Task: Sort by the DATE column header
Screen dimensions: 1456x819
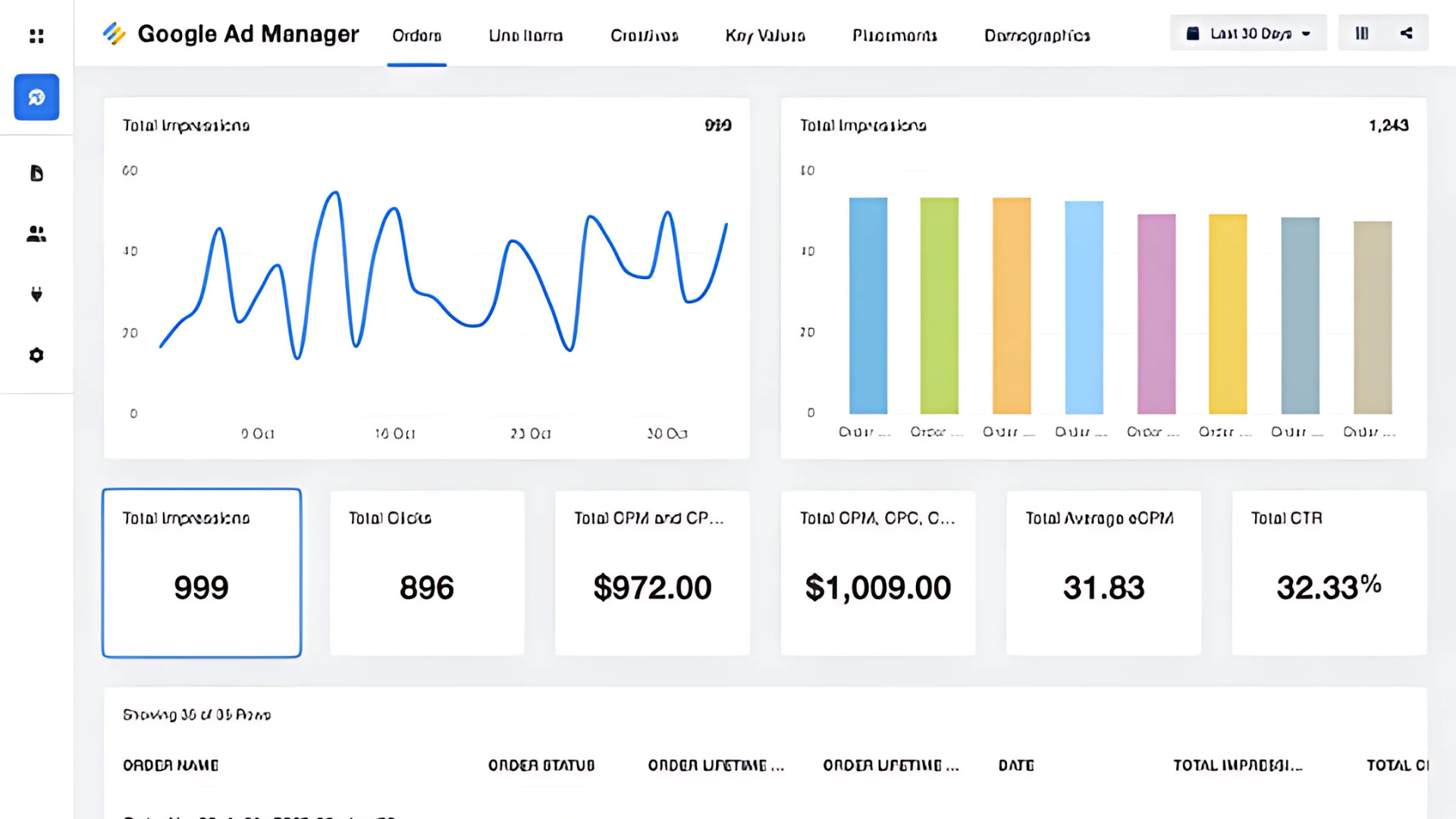Action: coord(1016,765)
